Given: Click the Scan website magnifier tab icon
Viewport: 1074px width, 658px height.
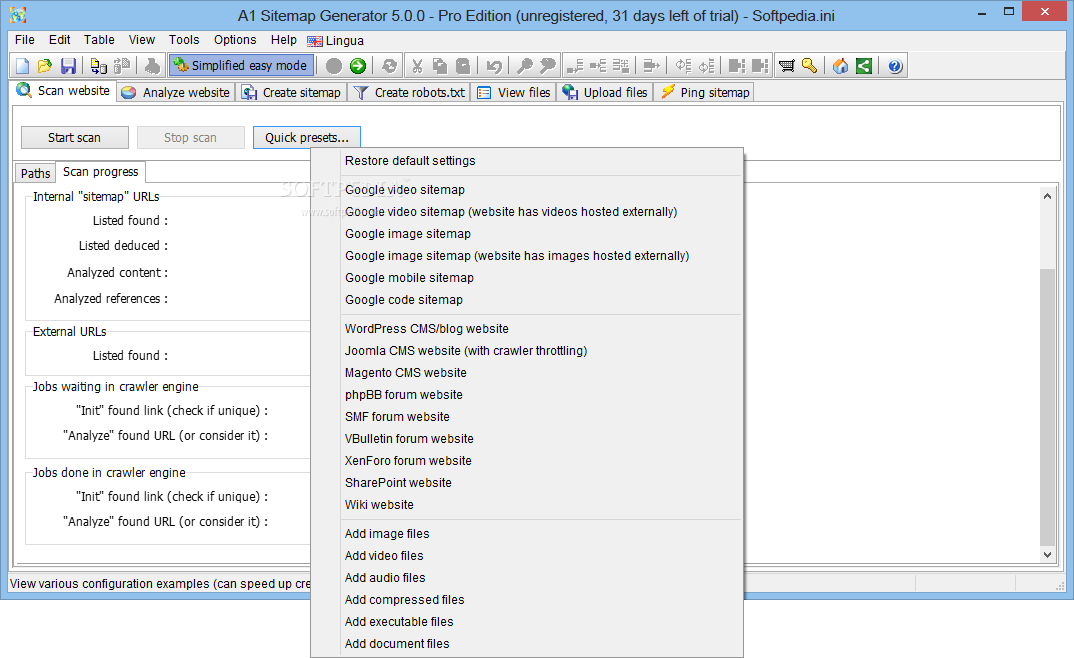Looking at the screenshot, I should (x=24, y=90).
